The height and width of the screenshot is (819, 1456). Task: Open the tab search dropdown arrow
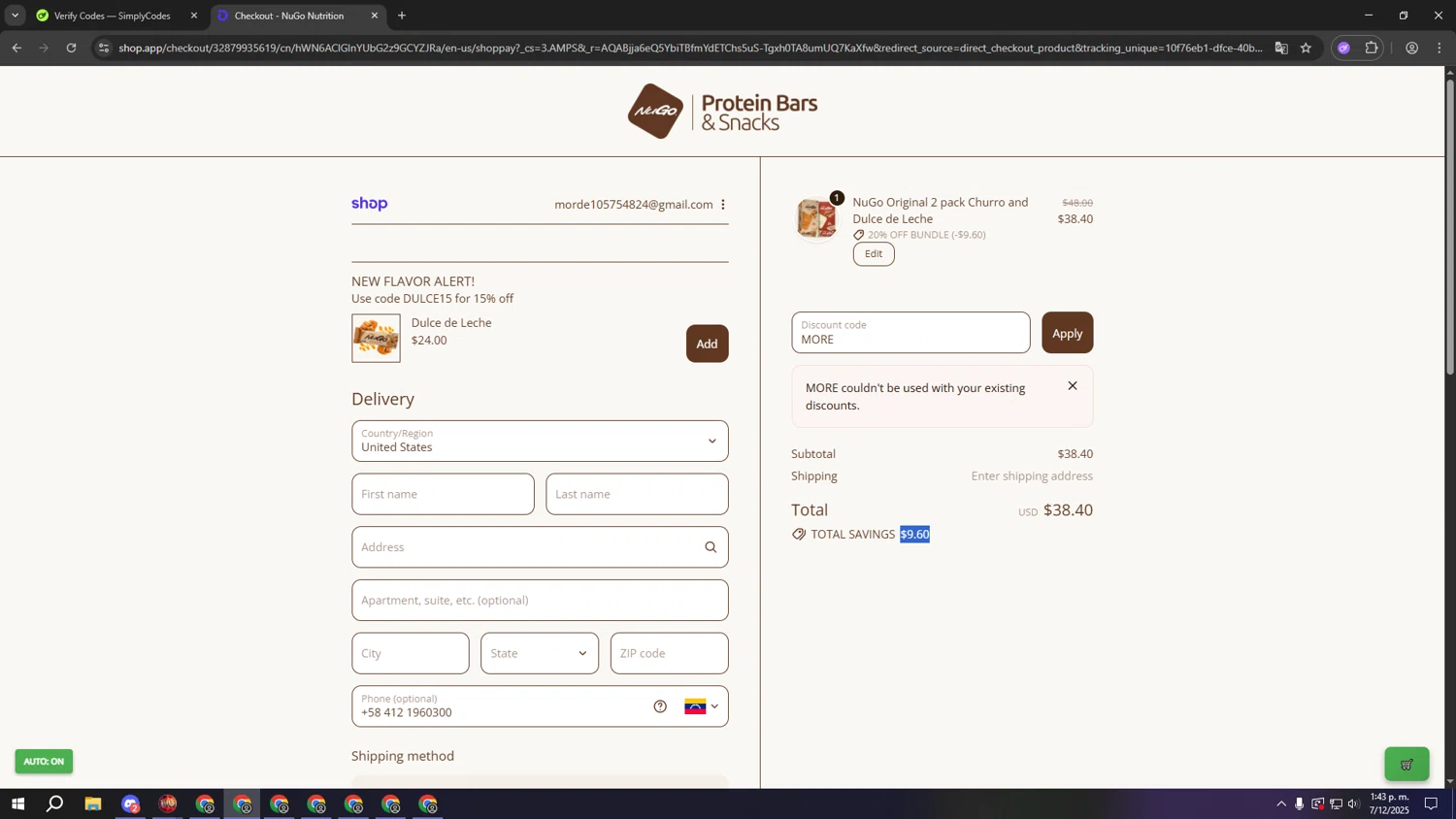click(x=15, y=16)
